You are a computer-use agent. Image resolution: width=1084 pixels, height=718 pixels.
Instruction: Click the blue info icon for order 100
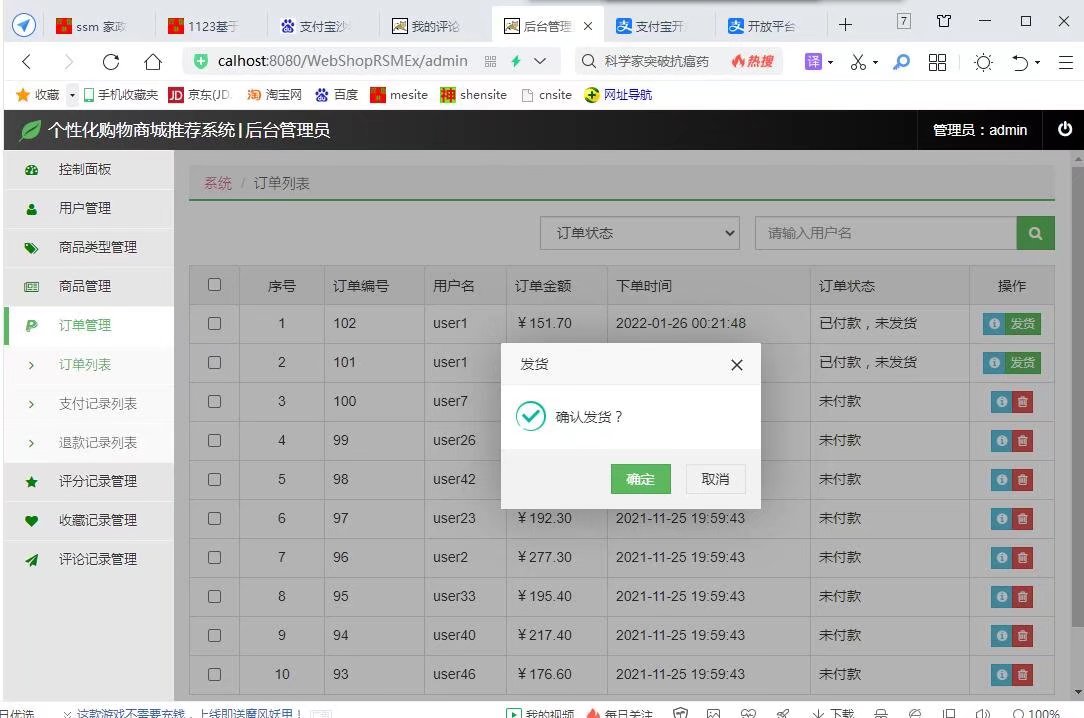click(x=1001, y=402)
